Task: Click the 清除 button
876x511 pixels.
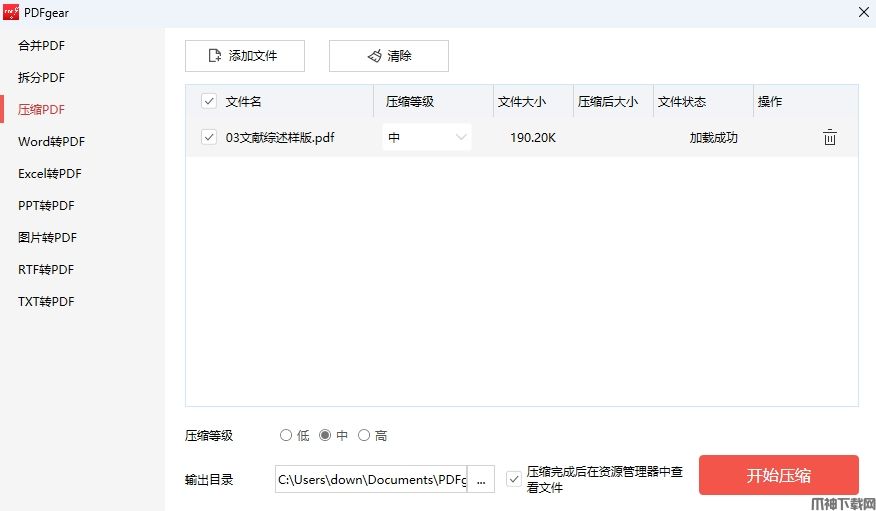Action: pyautogui.click(x=389, y=56)
